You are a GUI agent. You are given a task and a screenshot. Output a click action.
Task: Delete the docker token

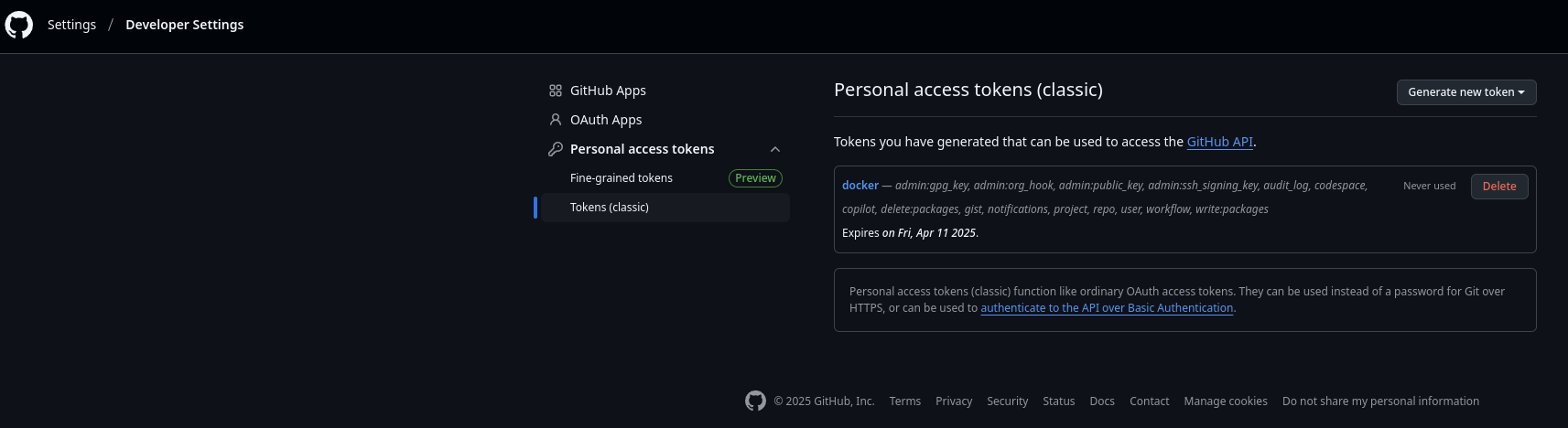click(x=1499, y=187)
